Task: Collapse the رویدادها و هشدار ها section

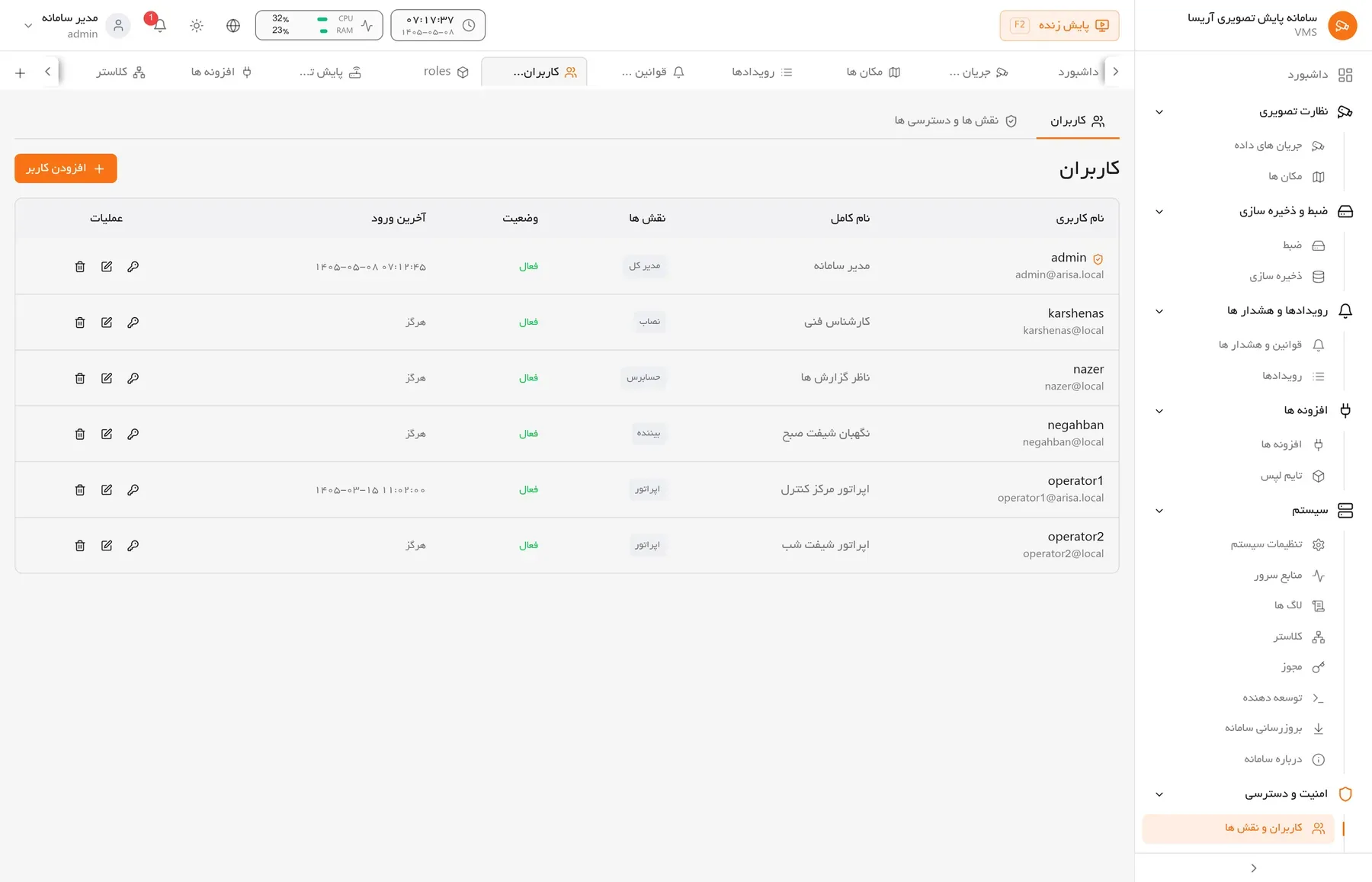Action: point(1159,311)
